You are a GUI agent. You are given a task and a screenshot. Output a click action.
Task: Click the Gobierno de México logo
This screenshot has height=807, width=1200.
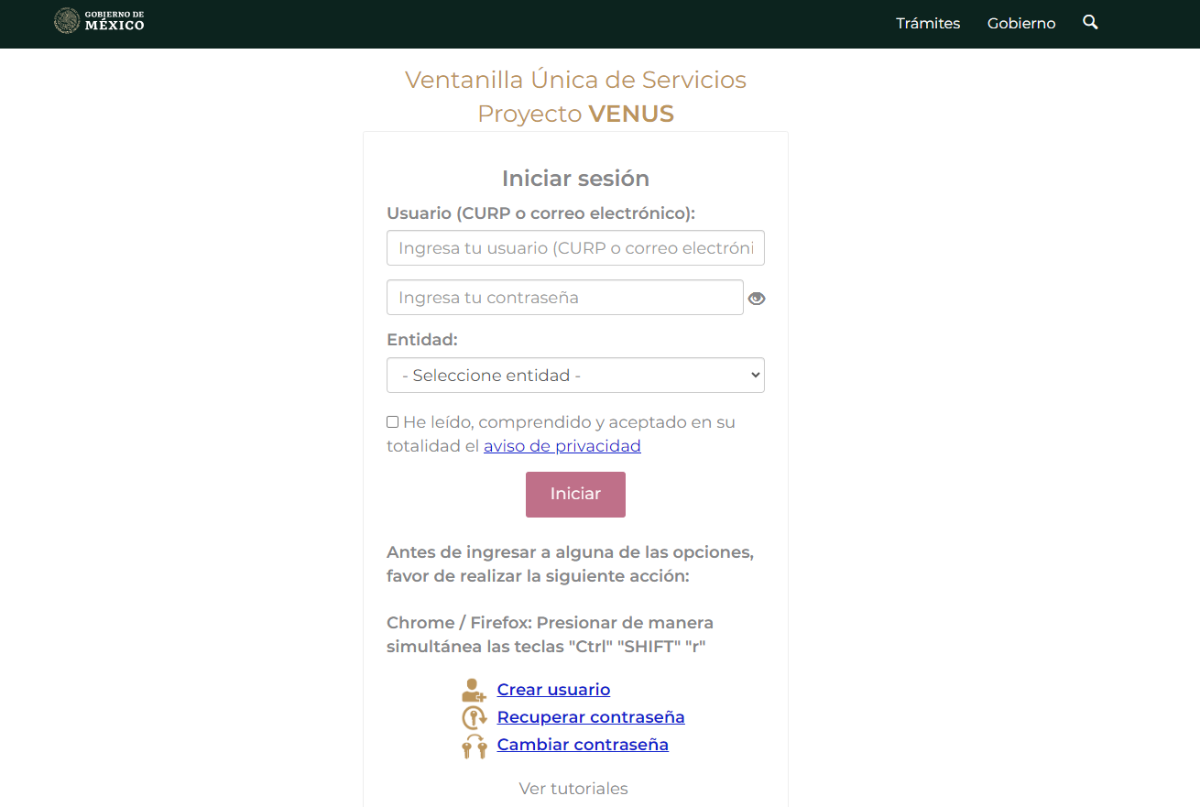pyautogui.click(x=99, y=21)
